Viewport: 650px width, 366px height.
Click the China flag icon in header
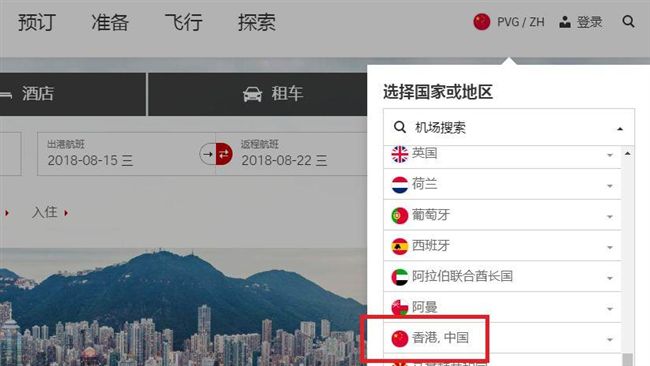pyautogui.click(x=482, y=22)
